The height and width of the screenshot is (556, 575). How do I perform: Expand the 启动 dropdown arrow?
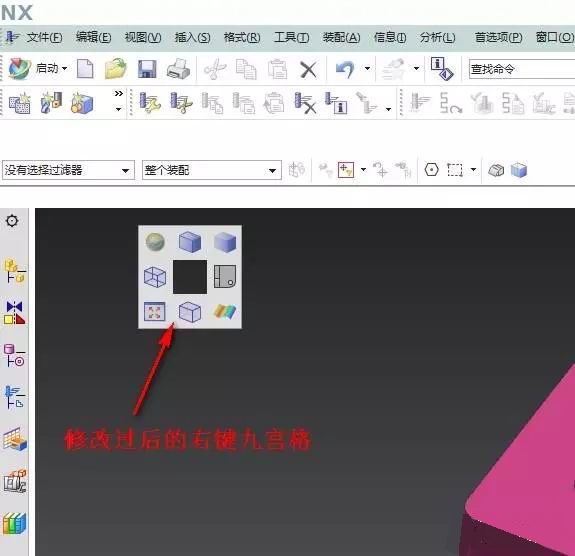[x=65, y=69]
